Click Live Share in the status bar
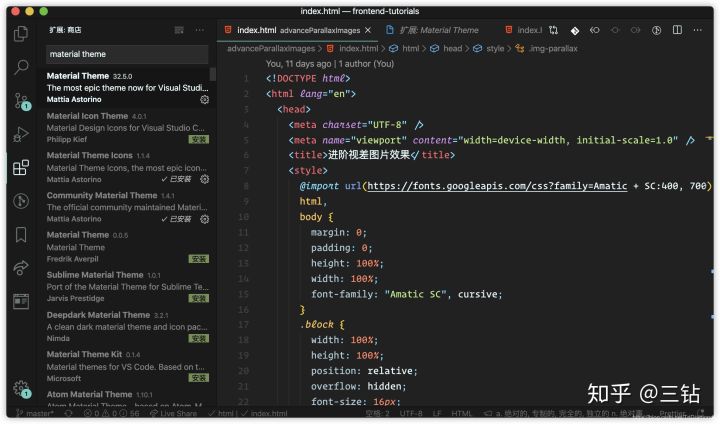Screen dimensions: 720x424 [173, 413]
